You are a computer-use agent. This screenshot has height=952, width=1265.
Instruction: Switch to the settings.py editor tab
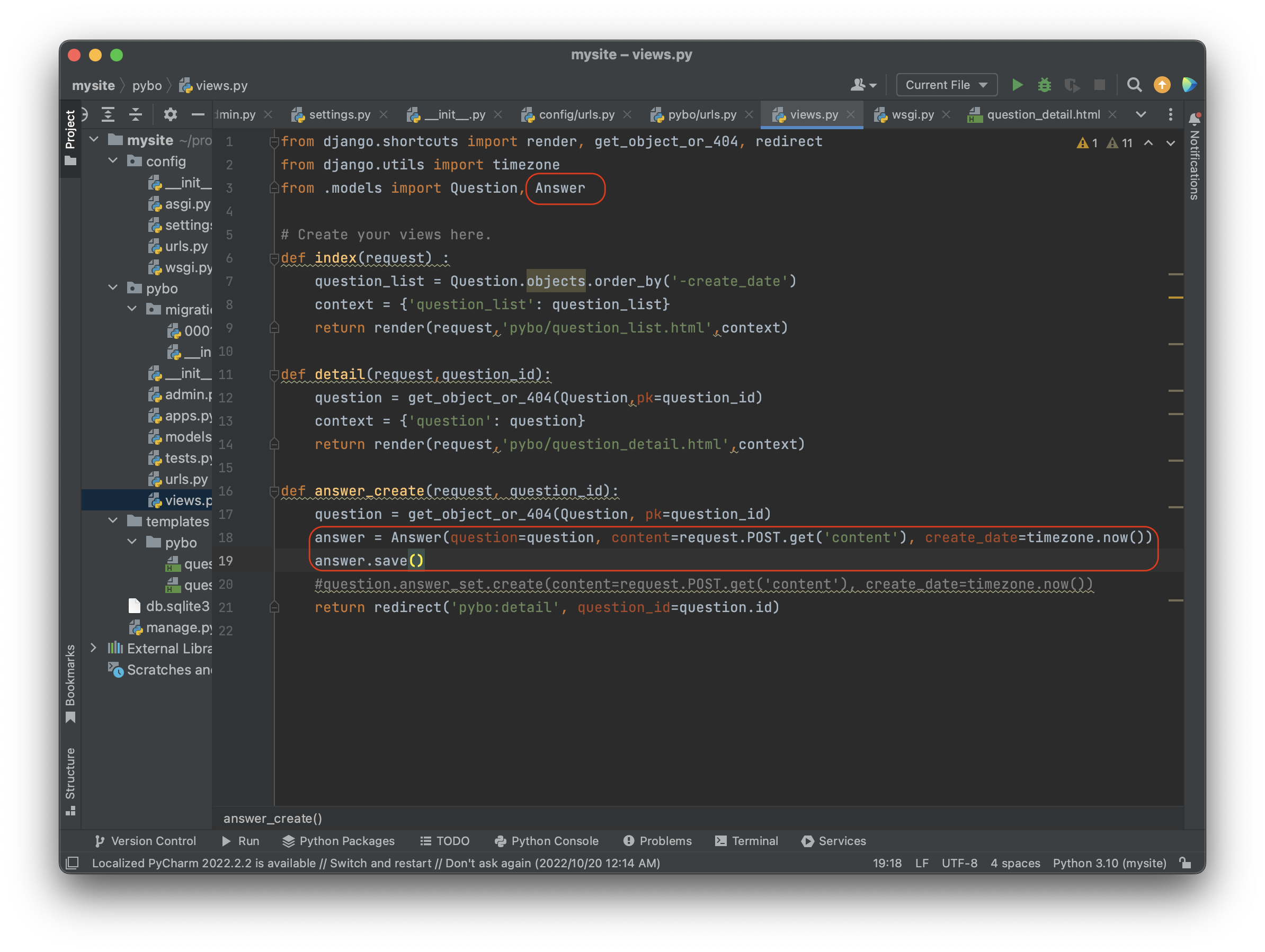pos(339,115)
